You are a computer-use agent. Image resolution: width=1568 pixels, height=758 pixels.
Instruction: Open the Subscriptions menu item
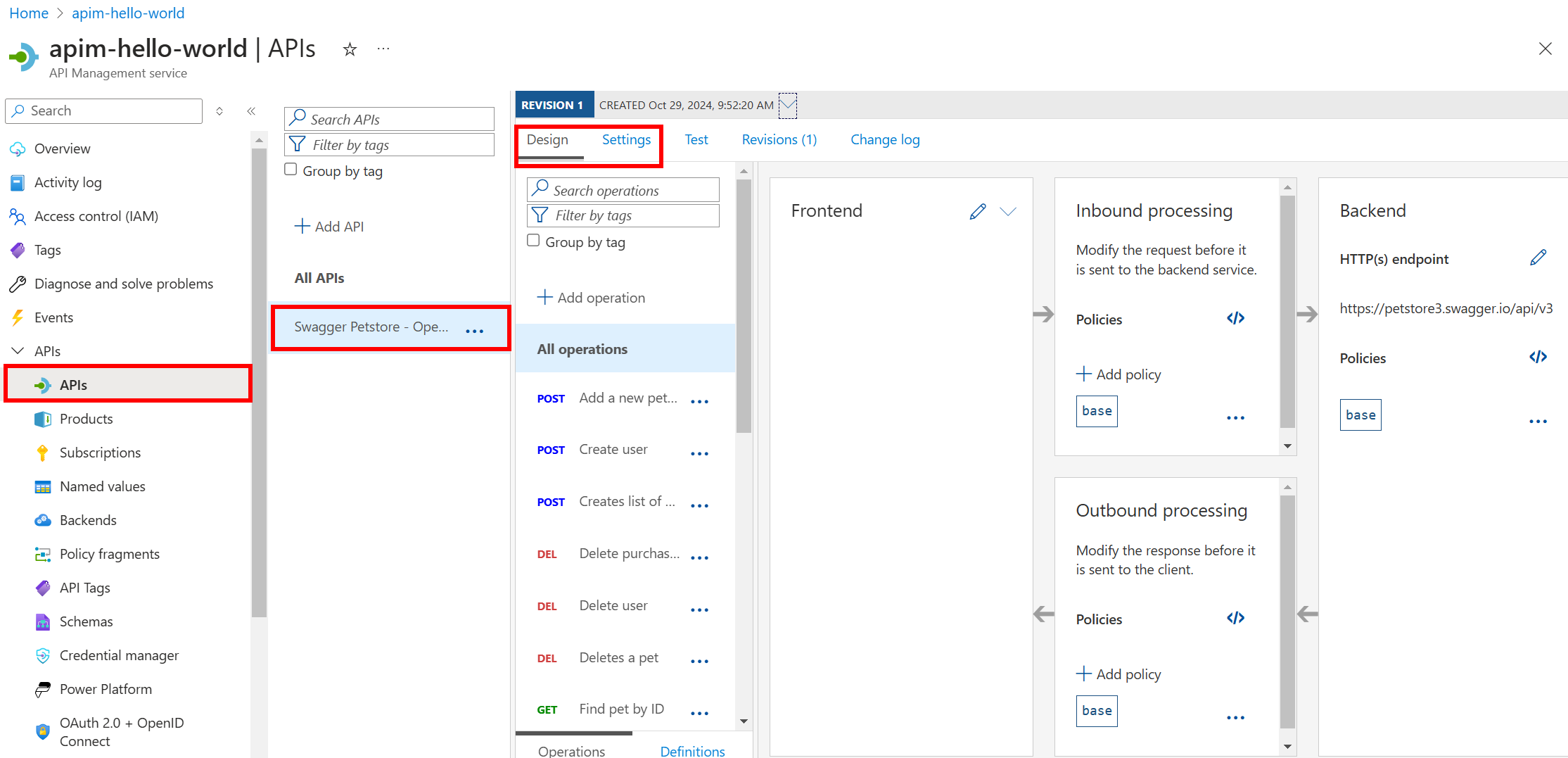coord(100,453)
